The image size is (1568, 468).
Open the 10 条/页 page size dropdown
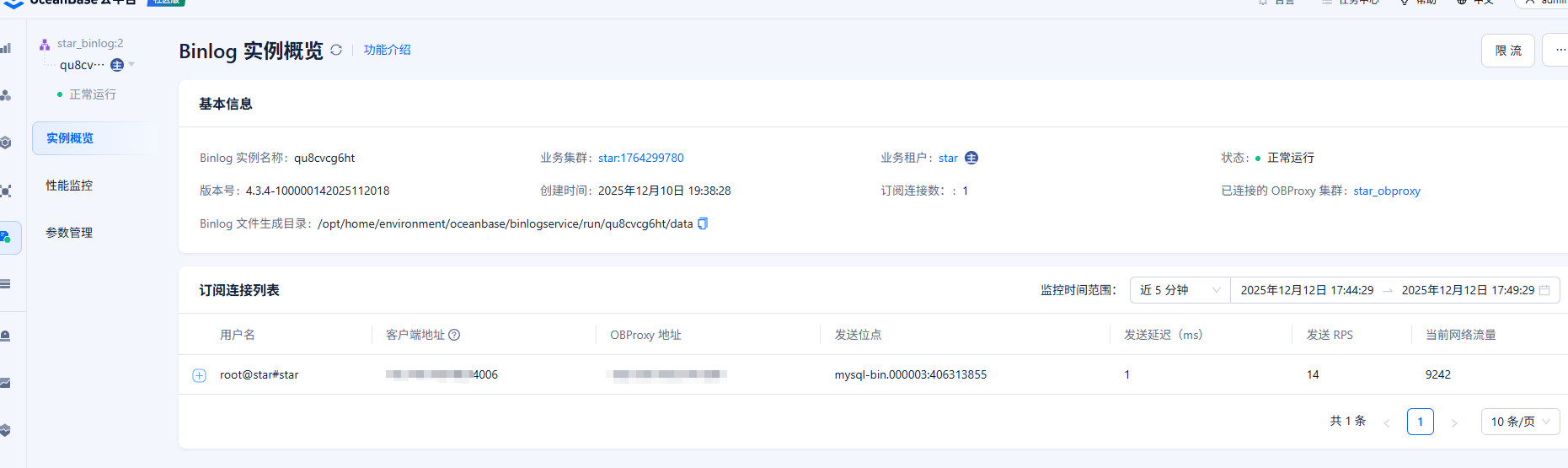click(x=1520, y=422)
